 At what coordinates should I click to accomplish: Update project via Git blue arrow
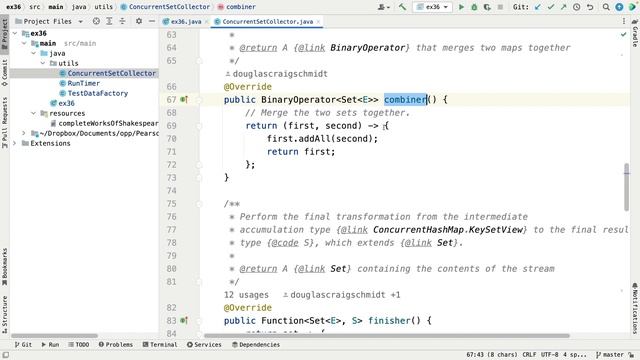[538, 7]
